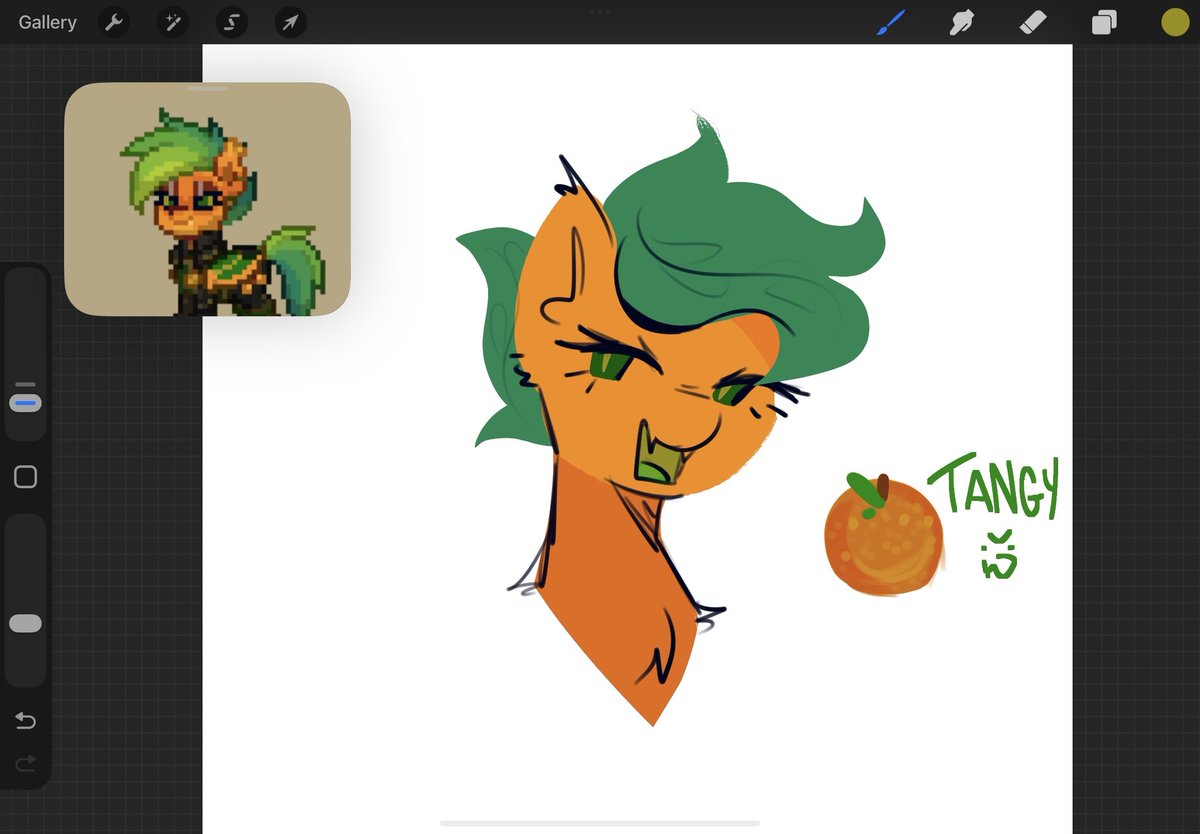Open the Actions menu with the wrench icon
Image resolution: width=1200 pixels, height=834 pixels.
coord(113,22)
